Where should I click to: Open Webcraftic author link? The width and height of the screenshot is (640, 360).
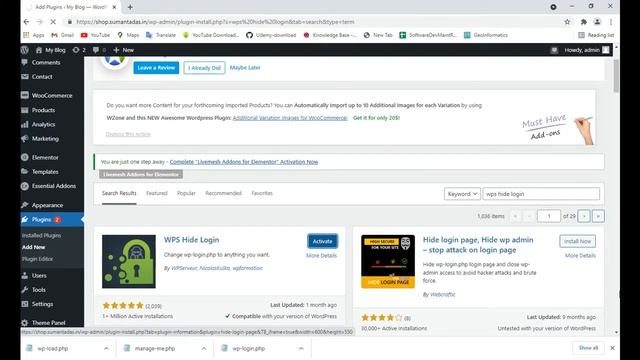point(442,294)
